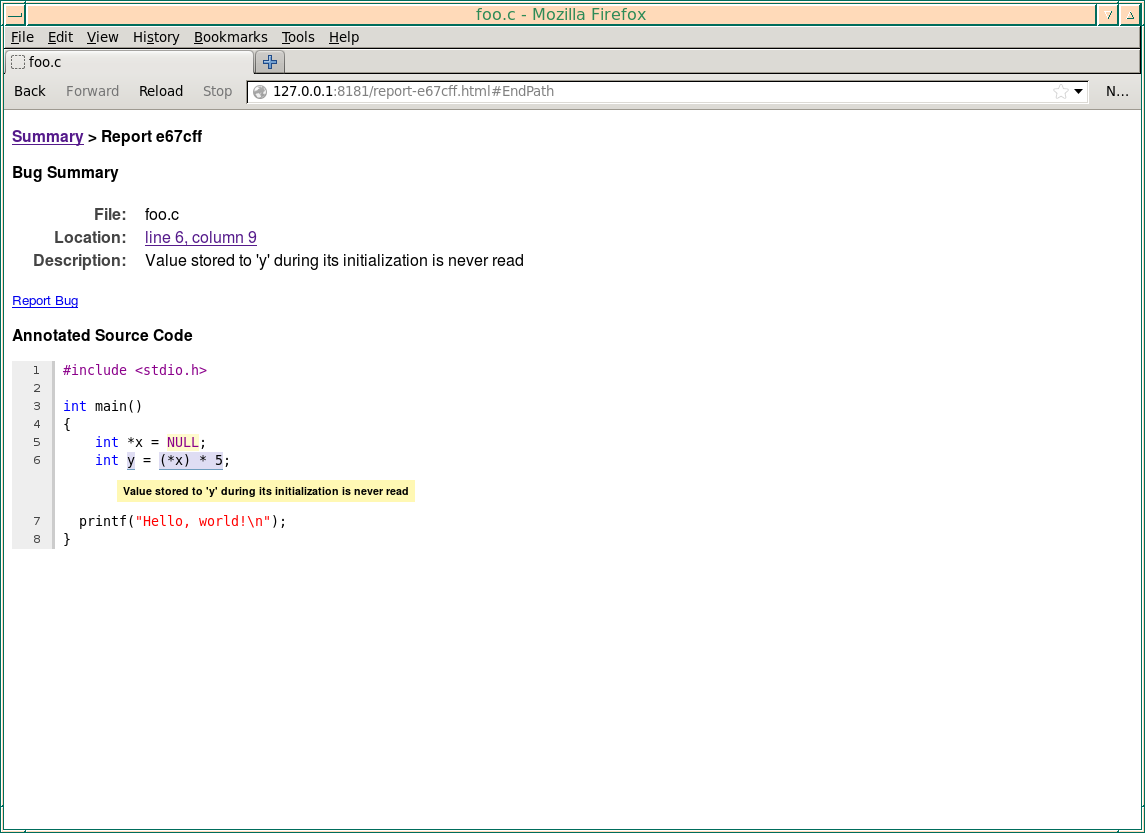1145x833 pixels.
Task: Bookmark this page with the star icon
Action: (1060, 91)
